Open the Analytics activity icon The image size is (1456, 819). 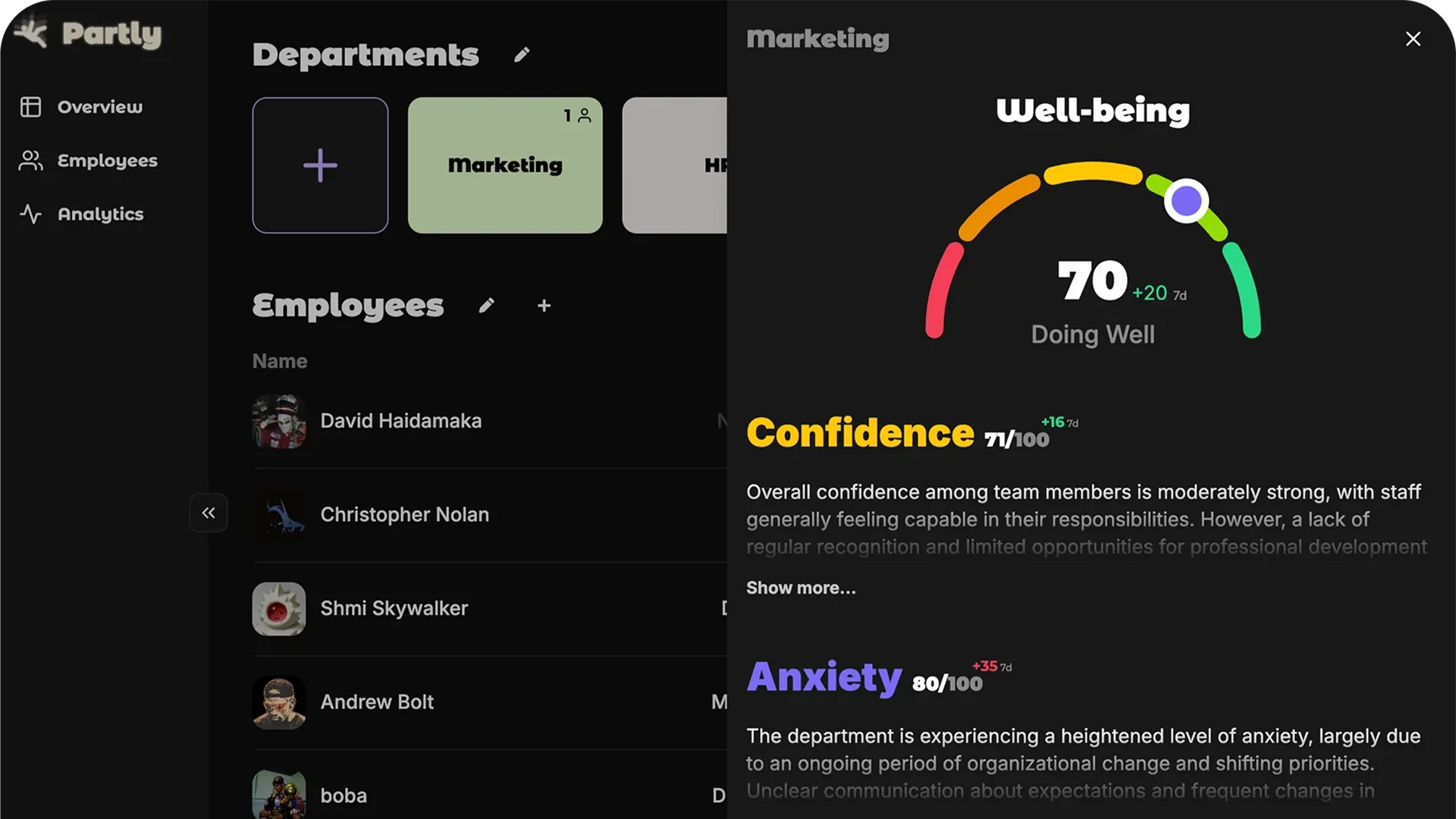[30, 214]
